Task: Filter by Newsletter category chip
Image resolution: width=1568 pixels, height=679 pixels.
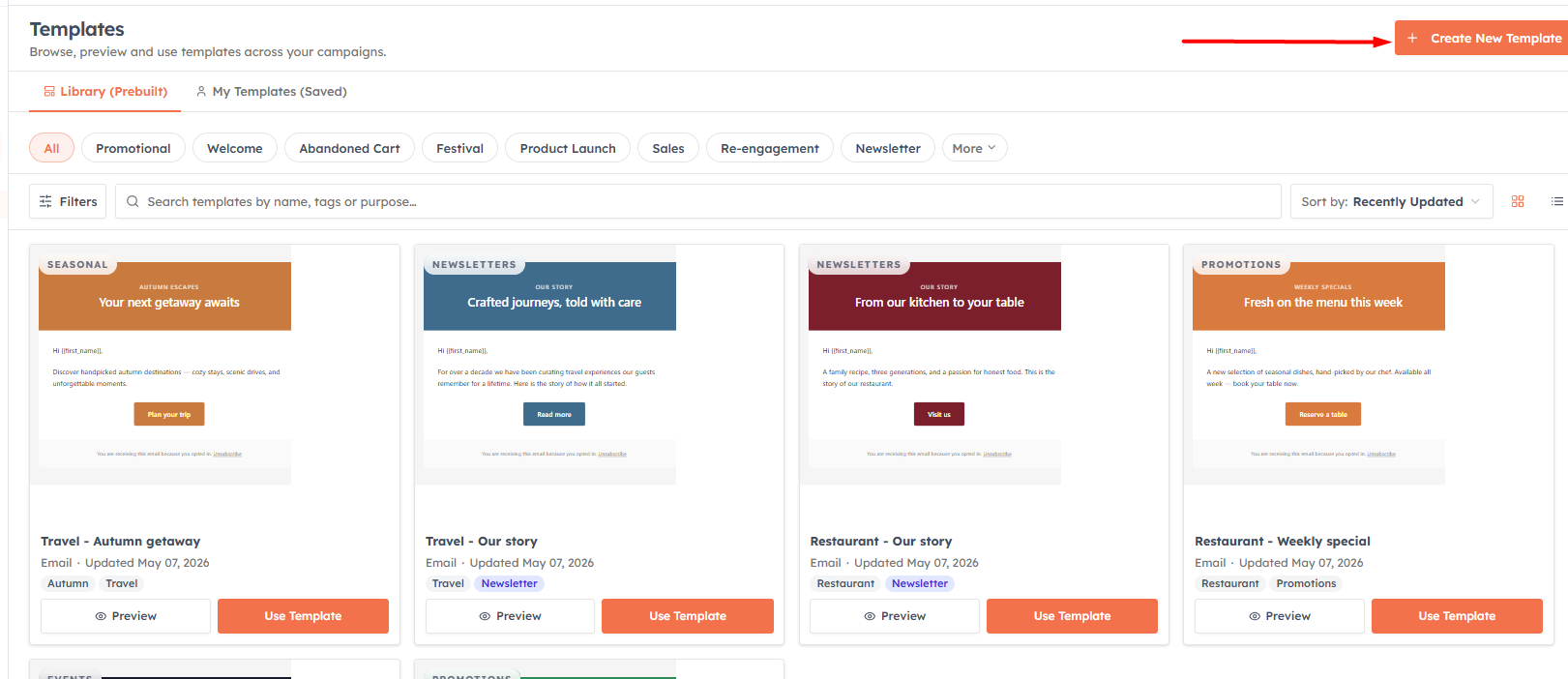Action: click(x=887, y=148)
